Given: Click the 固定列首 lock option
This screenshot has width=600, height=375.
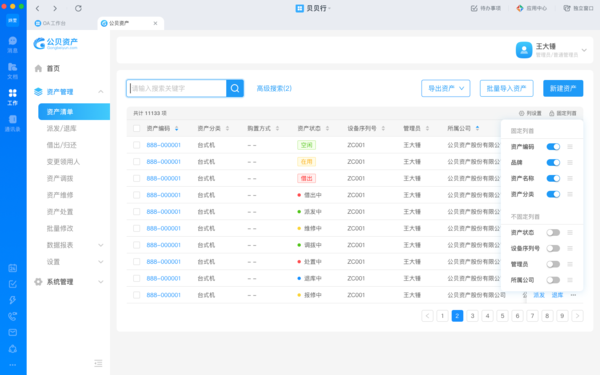Looking at the screenshot, I should click(562, 113).
